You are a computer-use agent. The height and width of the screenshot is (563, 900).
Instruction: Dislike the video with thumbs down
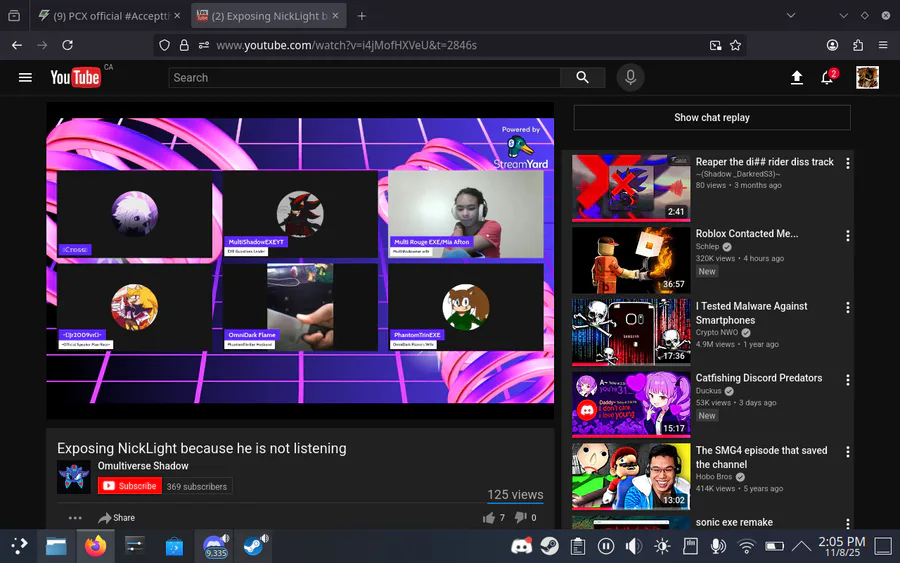pos(521,518)
